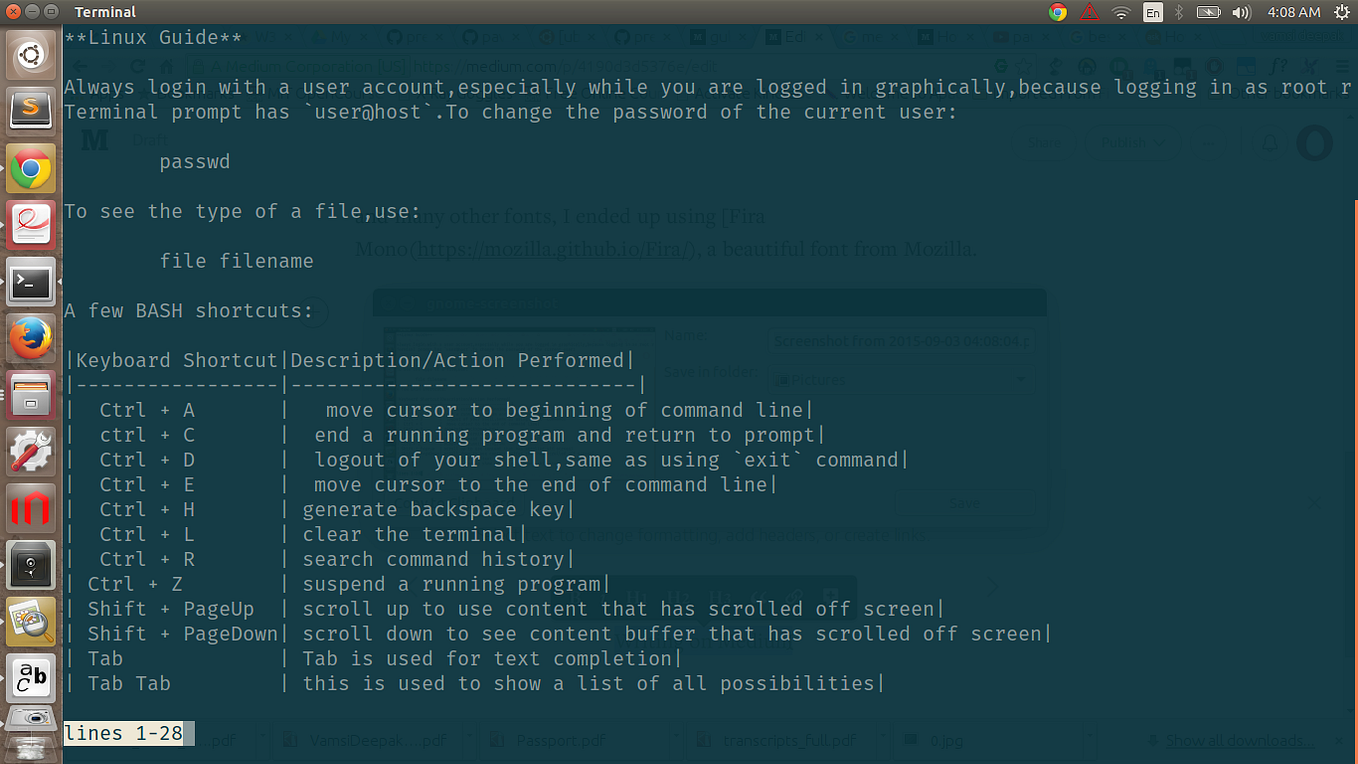Open the En keyboard layout indicator
This screenshot has height=764, width=1358.
pos(1153,12)
